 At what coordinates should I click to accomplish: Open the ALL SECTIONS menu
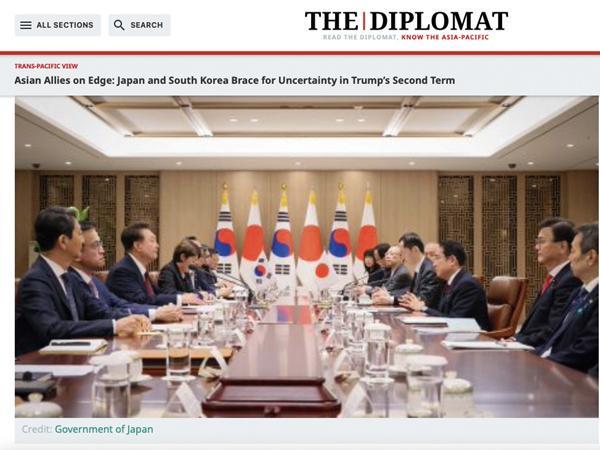pos(57,25)
